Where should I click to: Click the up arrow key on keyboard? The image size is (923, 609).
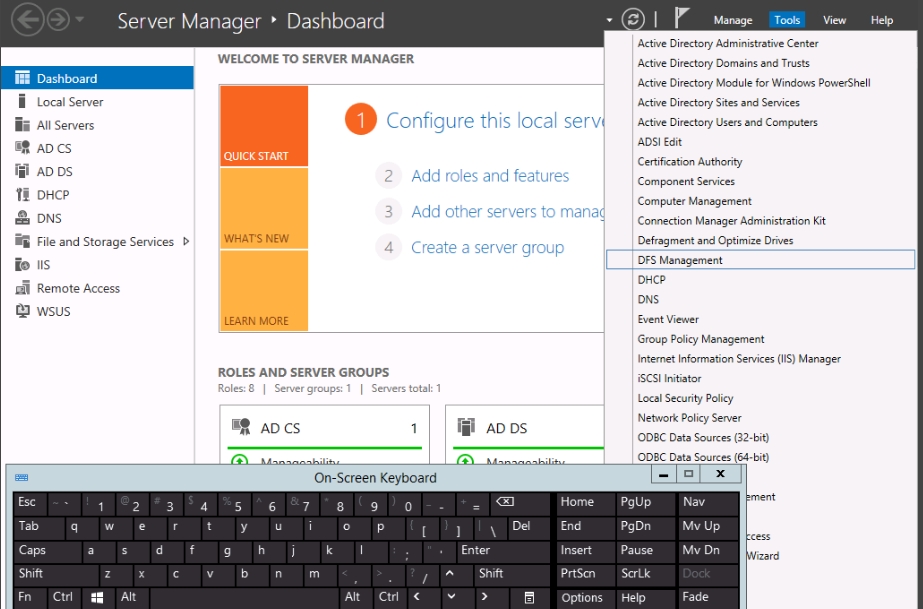[x=450, y=574]
